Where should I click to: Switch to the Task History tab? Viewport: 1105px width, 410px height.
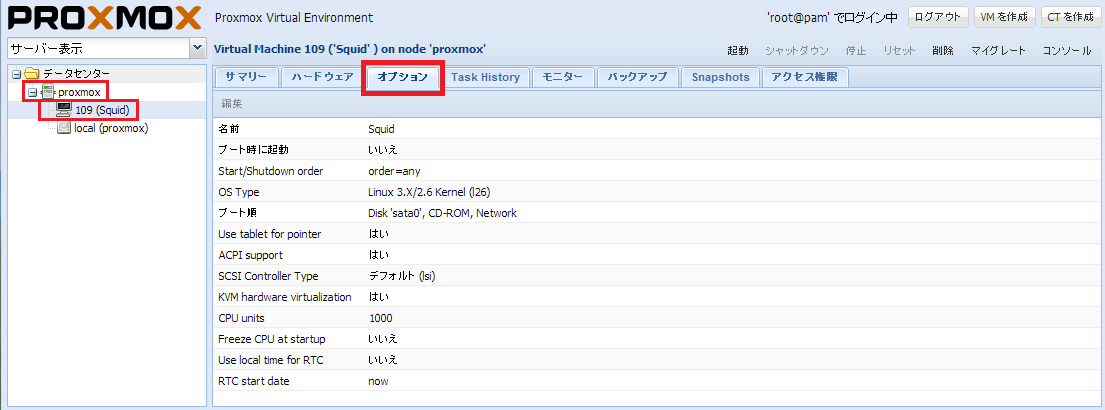click(485, 77)
